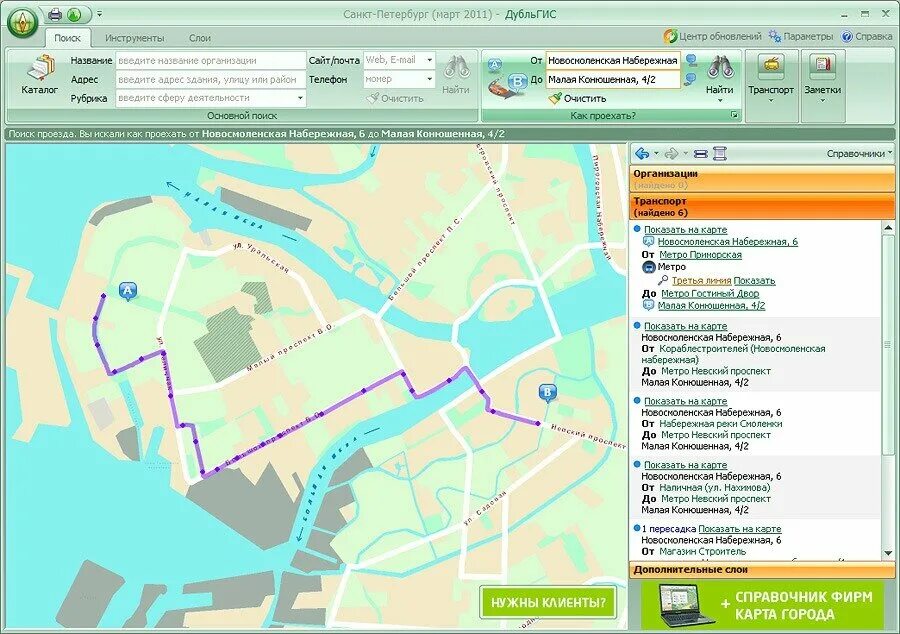
Task: Click scroll down arrow of results list
Action: coord(888,554)
